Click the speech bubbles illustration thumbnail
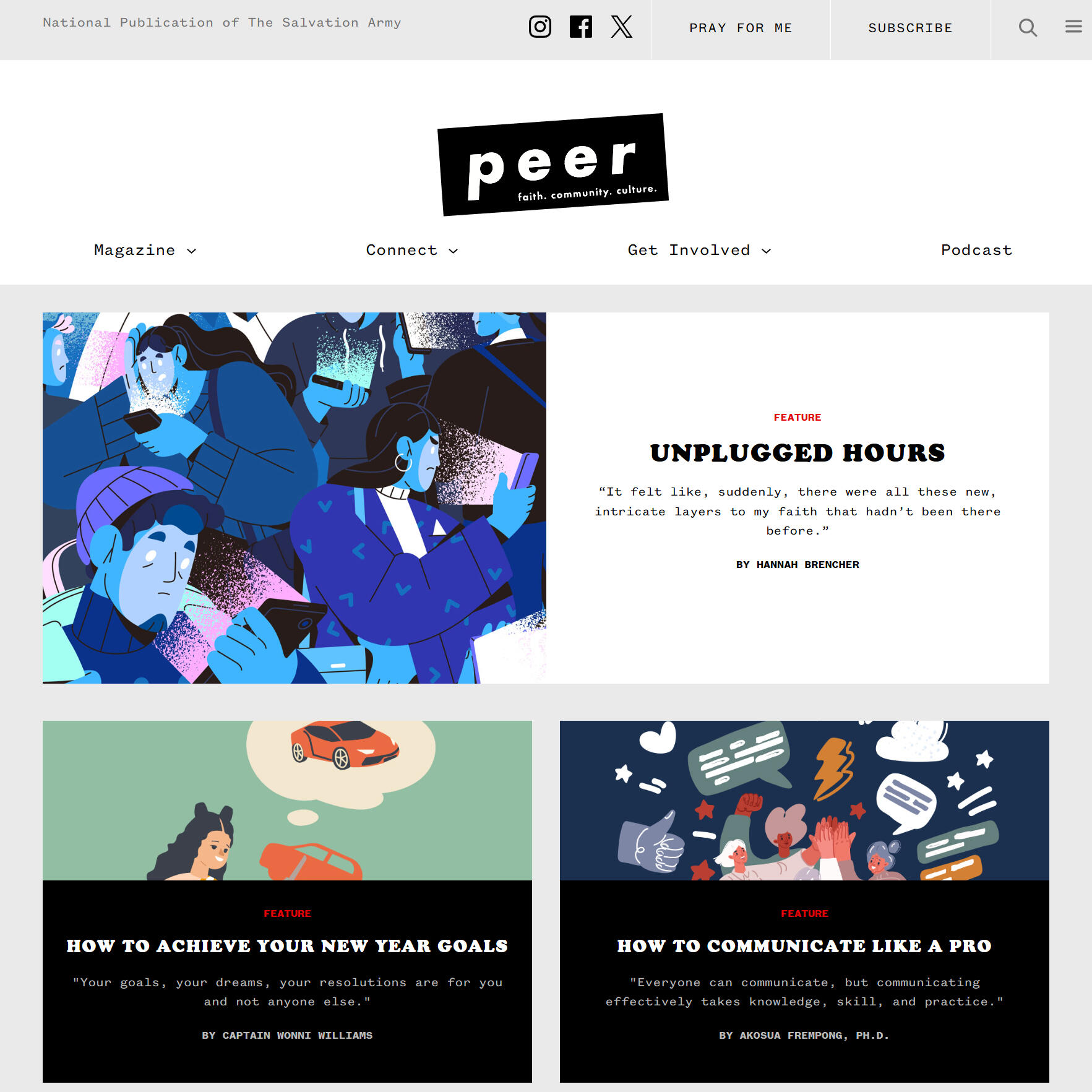Viewport: 1092px width, 1092px height. click(804, 801)
